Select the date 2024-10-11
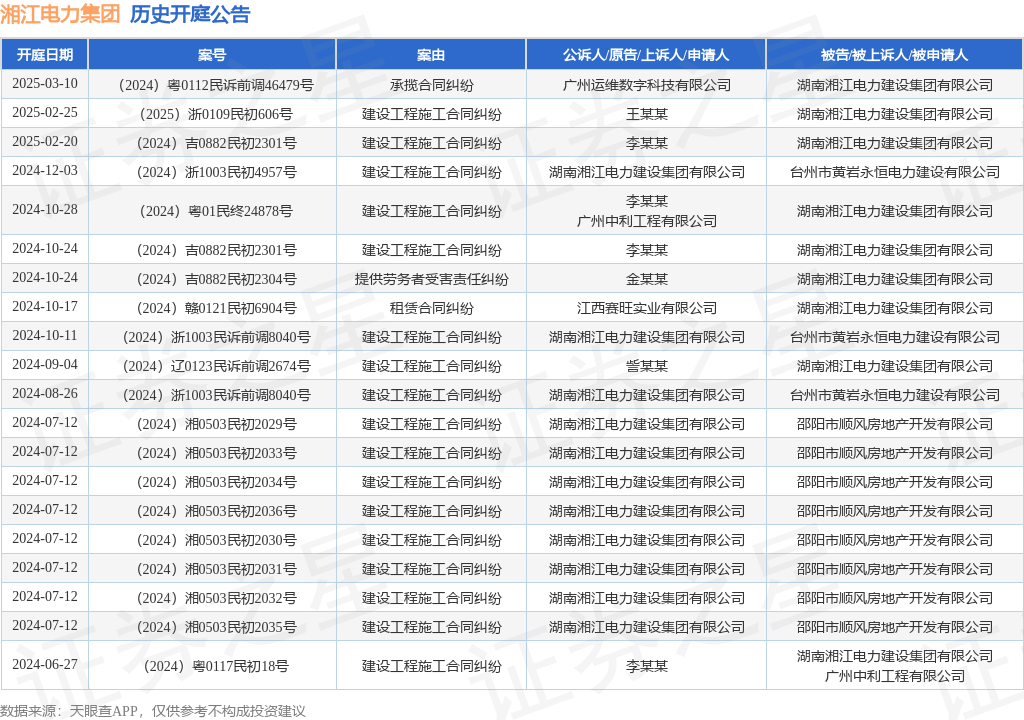The width and height of the screenshot is (1024, 720). (x=44, y=336)
